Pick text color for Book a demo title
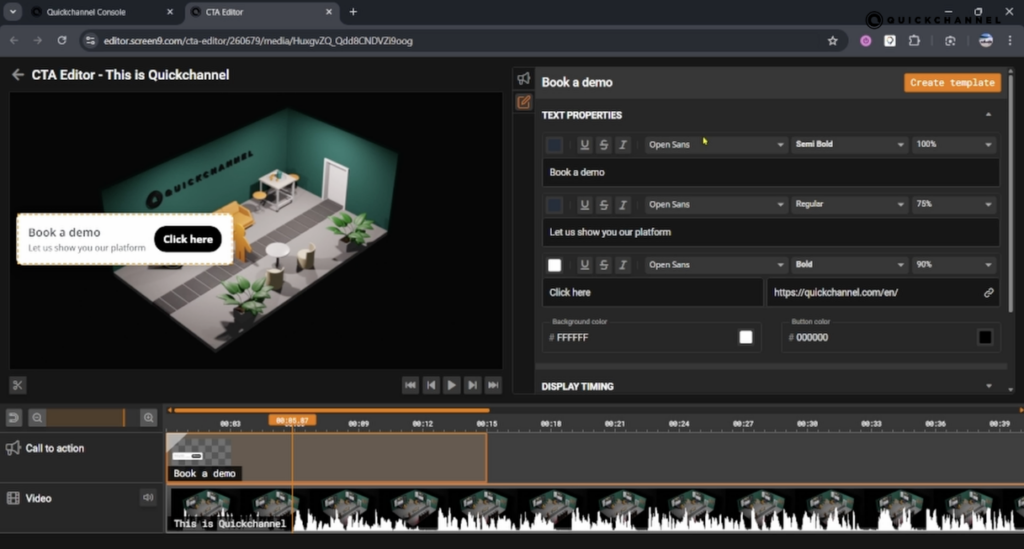This screenshot has width=1024, height=549. pos(554,145)
